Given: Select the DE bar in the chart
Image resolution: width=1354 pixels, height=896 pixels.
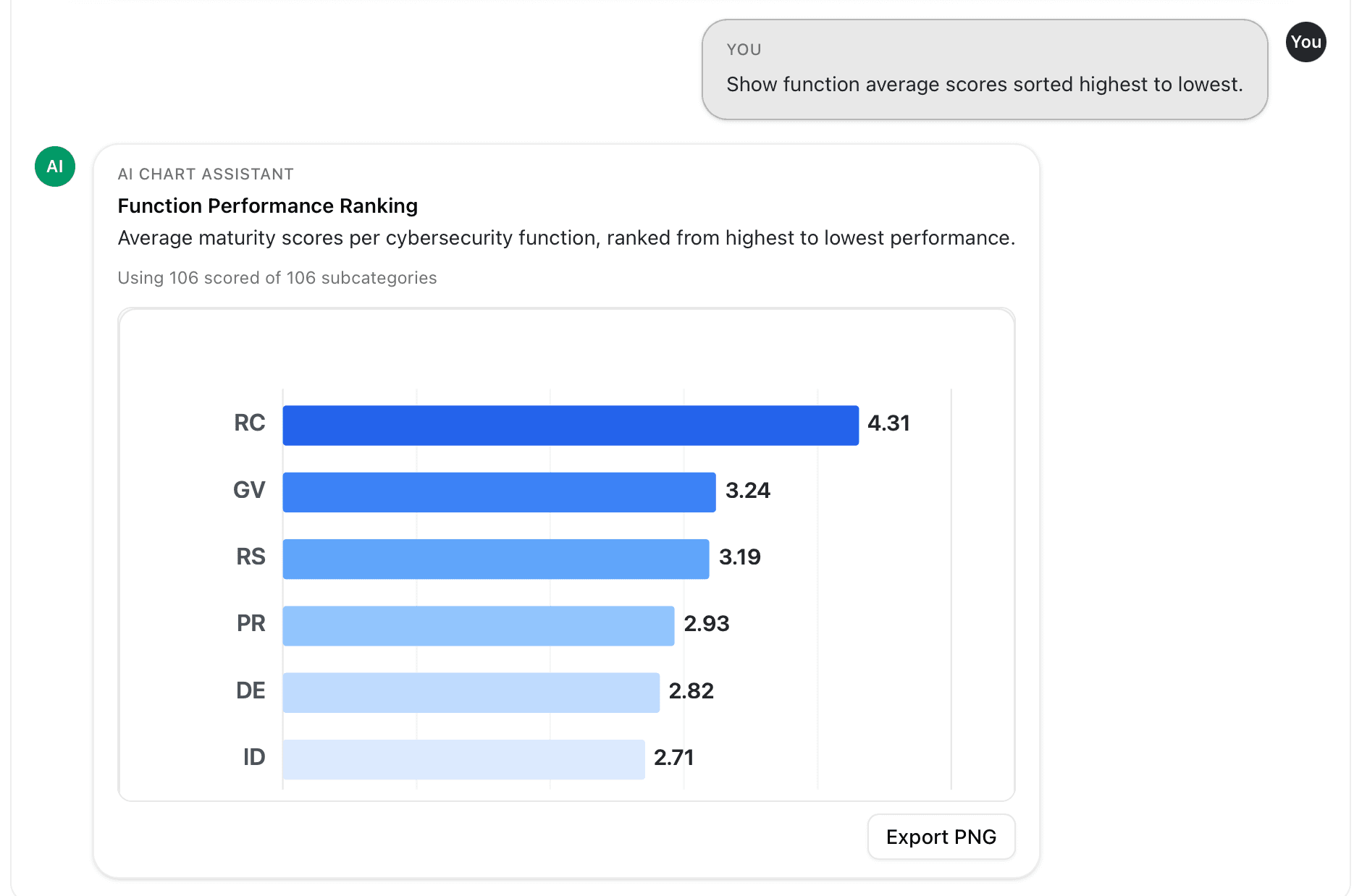Looking at the screenshot, I should (x=471, y=693).
